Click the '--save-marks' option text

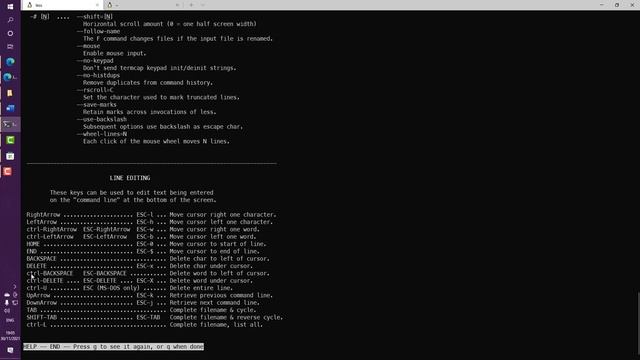click(97, 105)
